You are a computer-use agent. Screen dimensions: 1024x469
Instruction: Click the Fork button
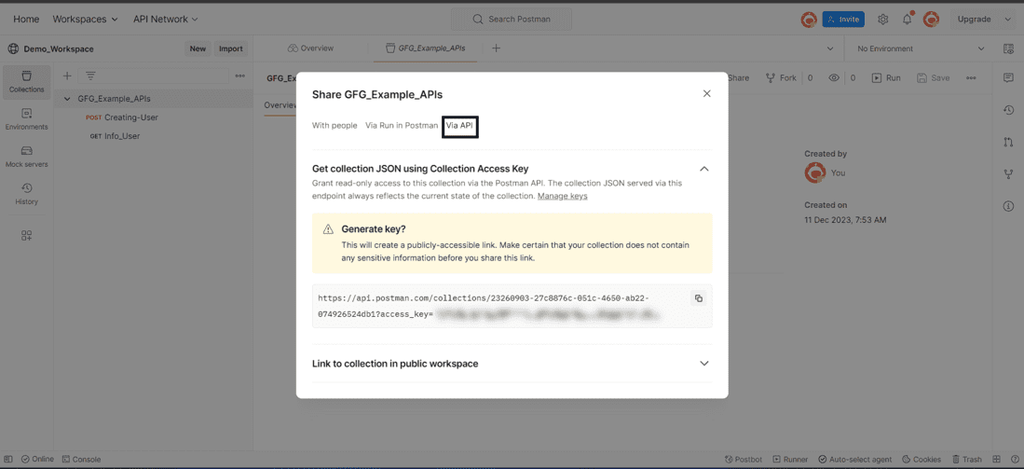(781, 78)
